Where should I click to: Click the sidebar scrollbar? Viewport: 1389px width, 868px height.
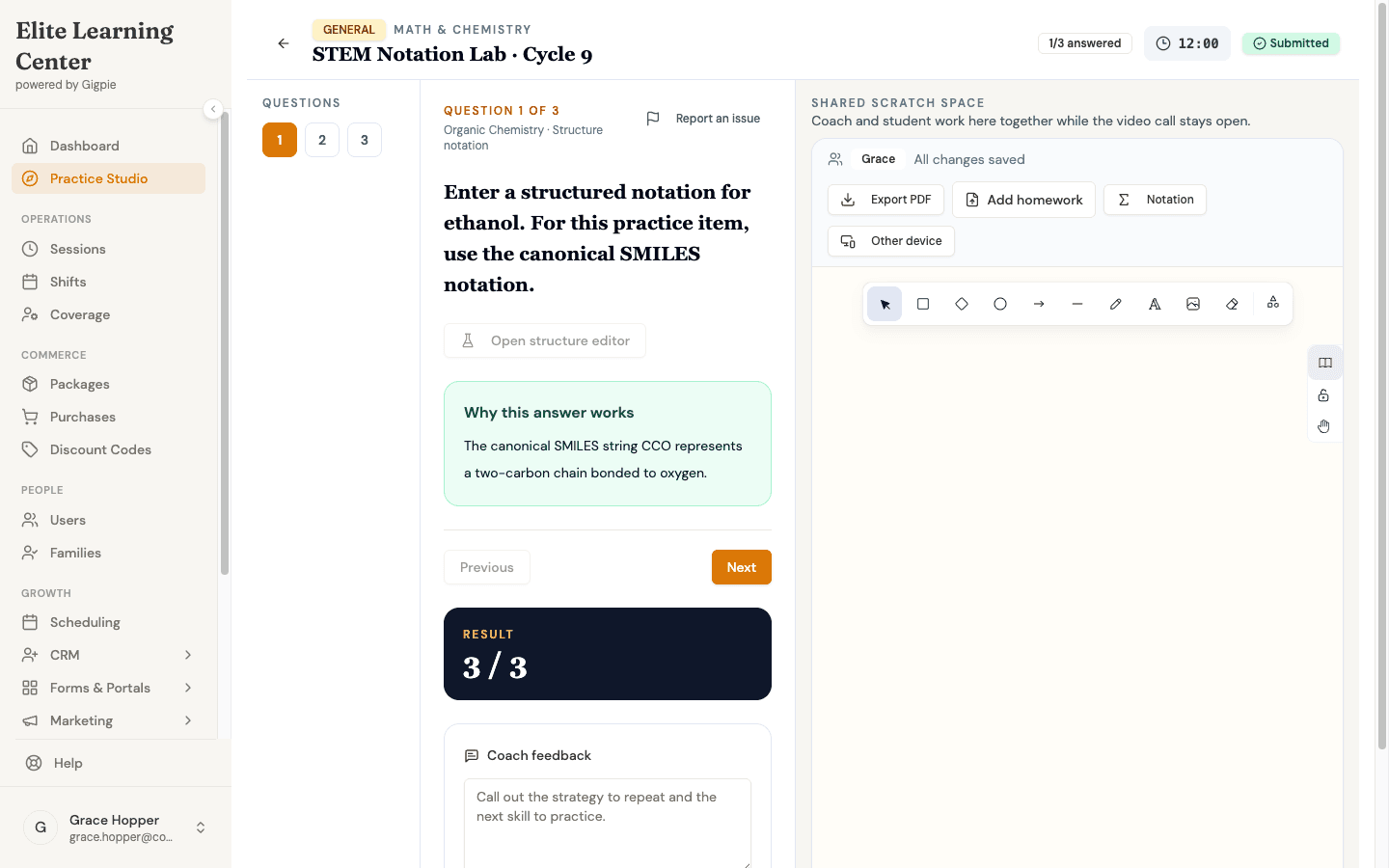pos(225,342)
